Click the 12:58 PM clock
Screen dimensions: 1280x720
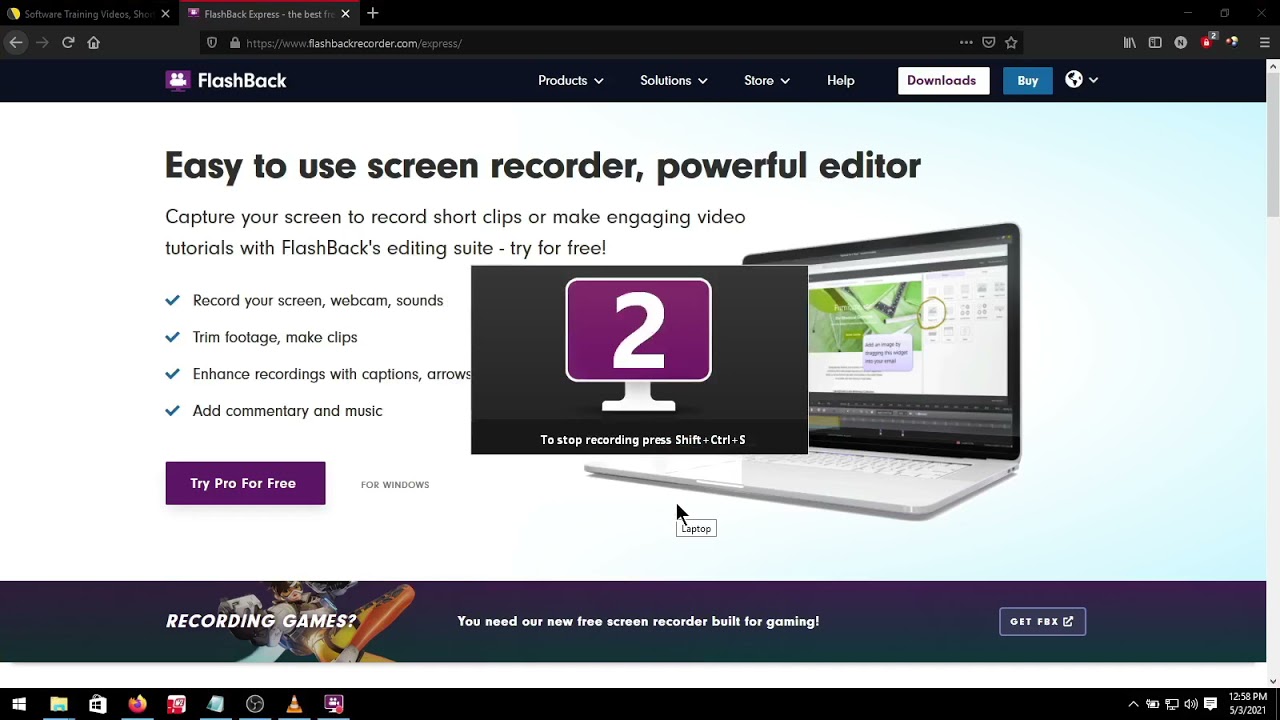coord(1248,697)
